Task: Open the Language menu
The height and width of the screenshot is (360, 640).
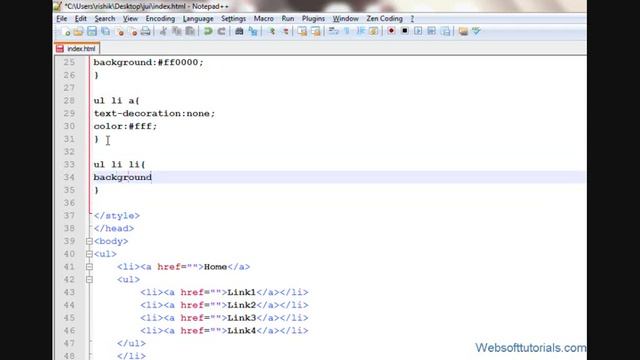Action: (198, 18)
